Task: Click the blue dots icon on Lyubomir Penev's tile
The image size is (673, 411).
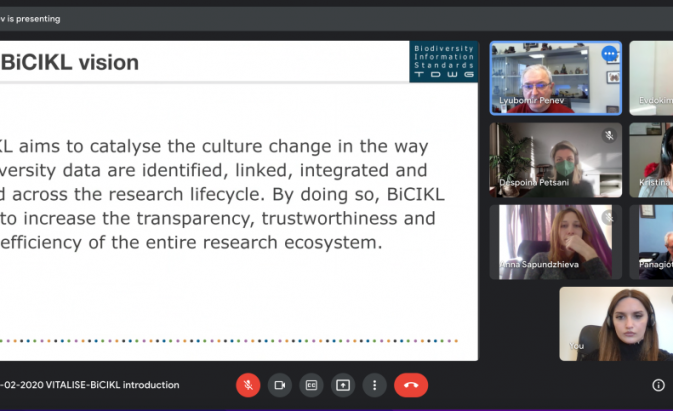Action: (608, 54)
